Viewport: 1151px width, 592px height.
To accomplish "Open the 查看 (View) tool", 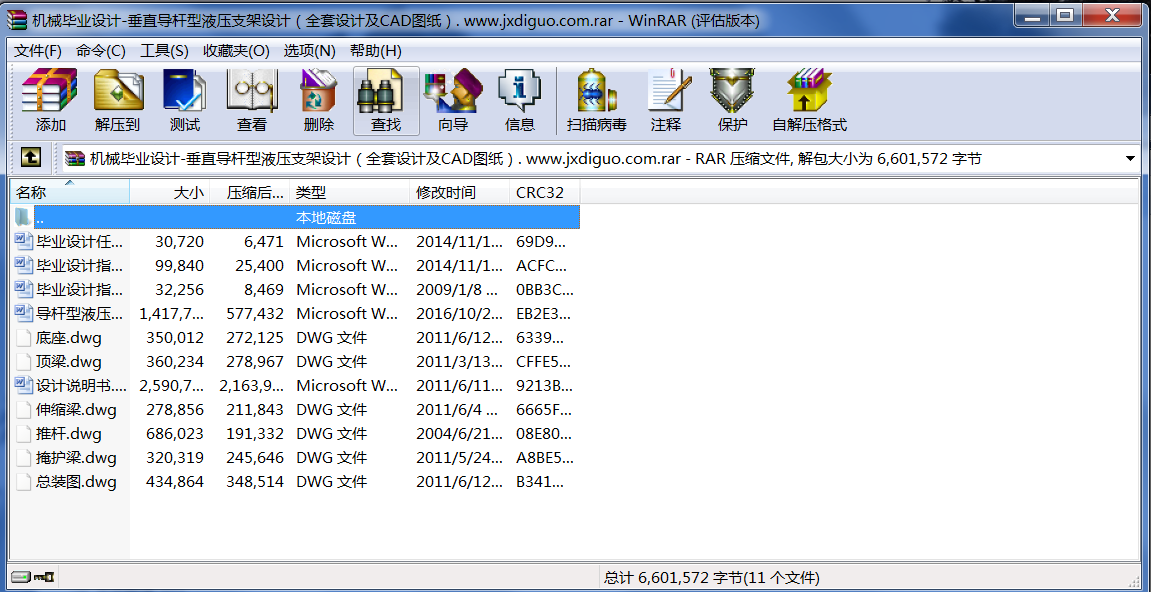I will [252, 101].
